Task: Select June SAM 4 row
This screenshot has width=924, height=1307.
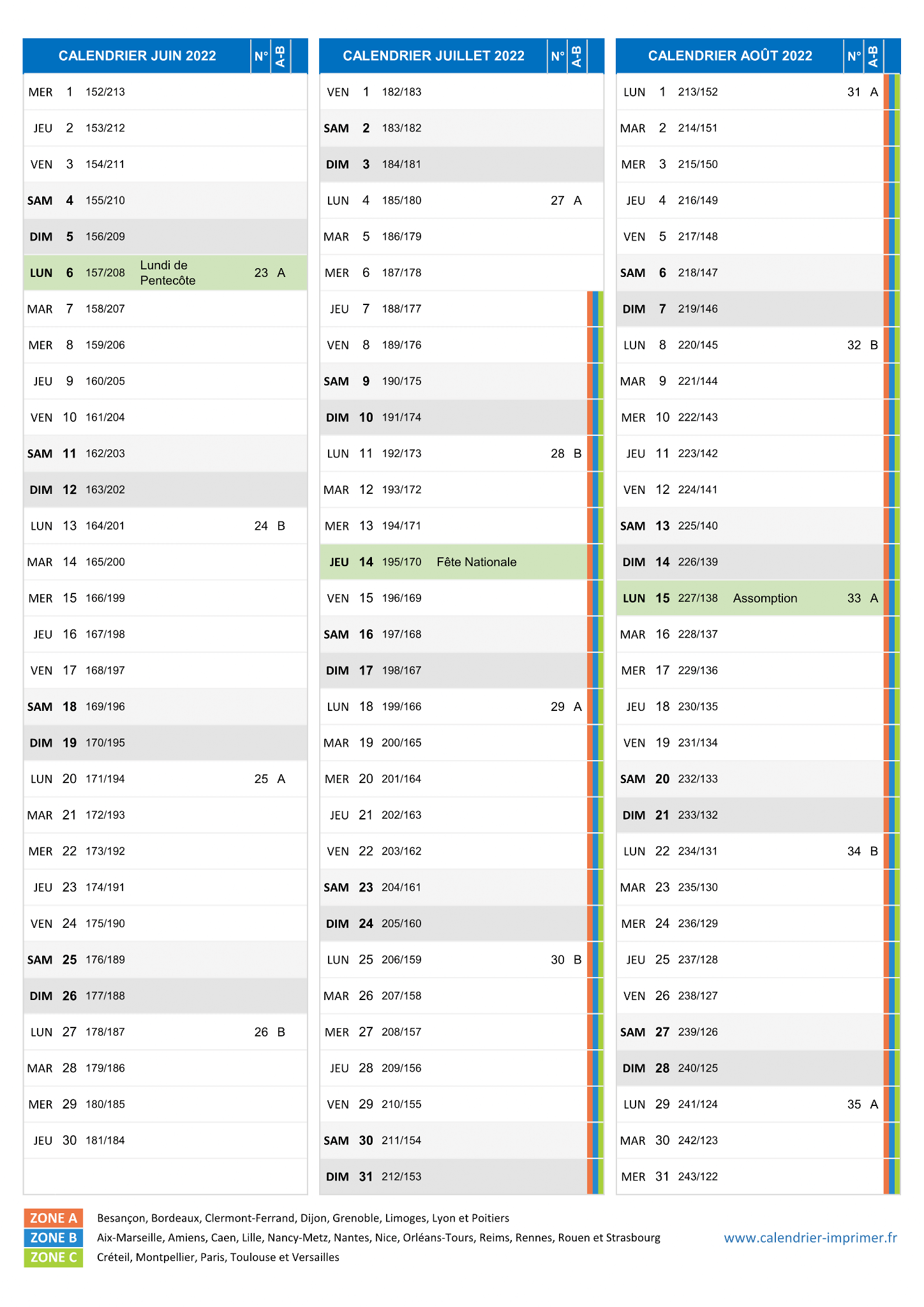Action: click(165, 200)
